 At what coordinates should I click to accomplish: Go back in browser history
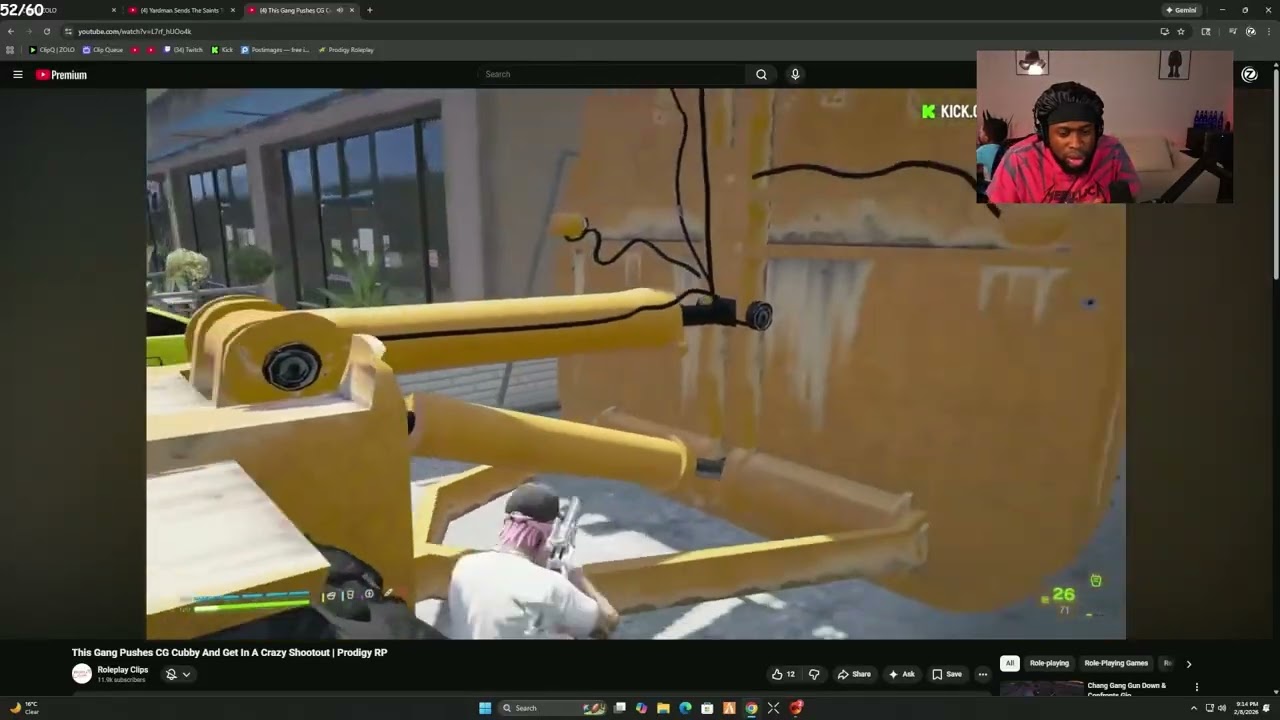click(11, 31)
